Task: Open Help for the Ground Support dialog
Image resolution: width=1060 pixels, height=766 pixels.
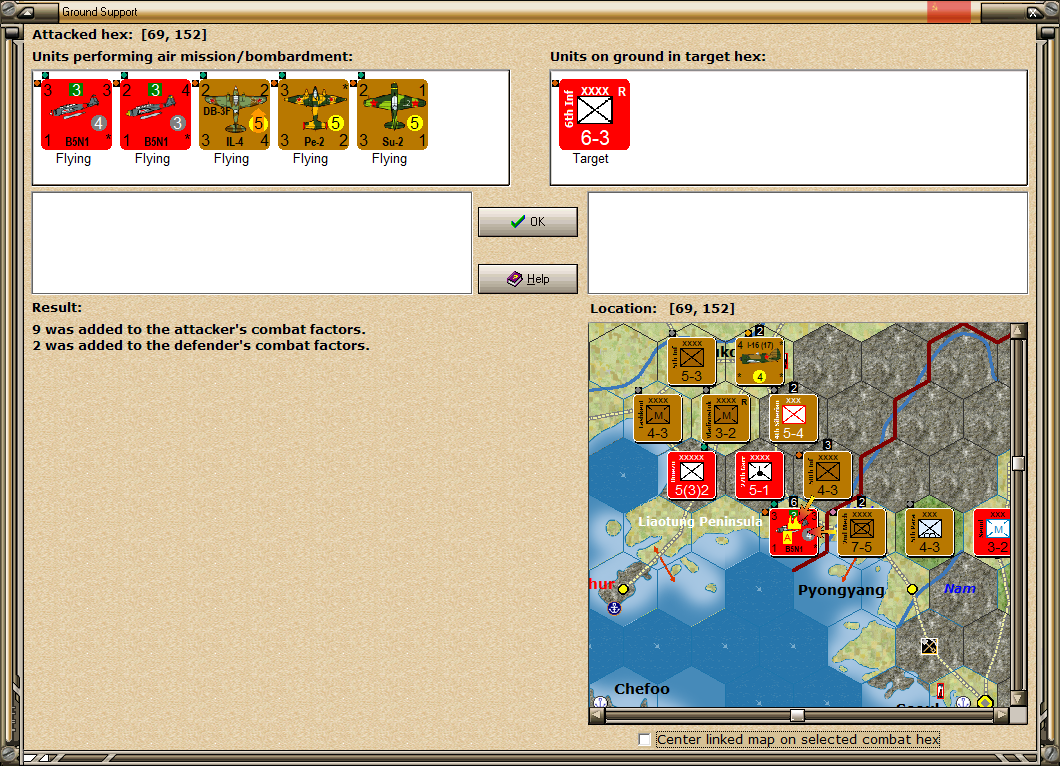Action: point(527,278)
